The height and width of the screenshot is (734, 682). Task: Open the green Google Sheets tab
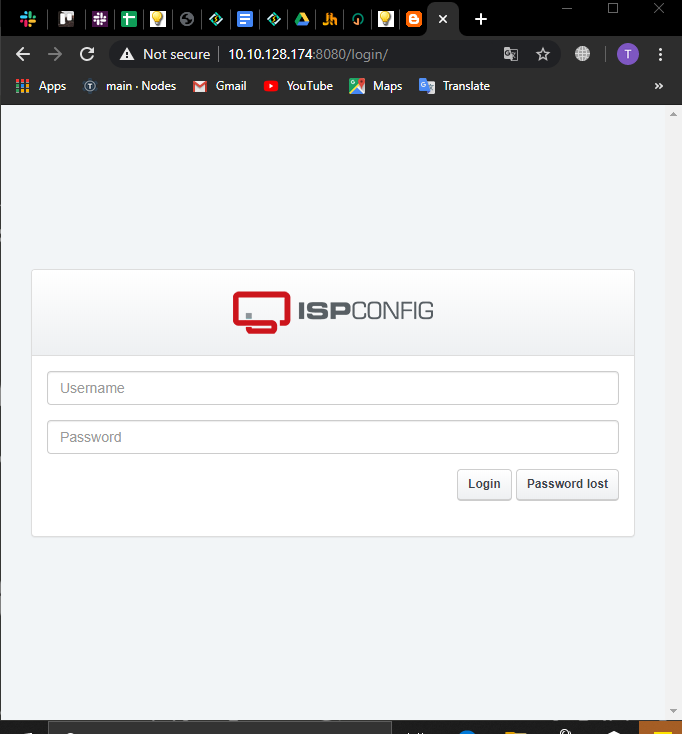(x=129, y=19)
